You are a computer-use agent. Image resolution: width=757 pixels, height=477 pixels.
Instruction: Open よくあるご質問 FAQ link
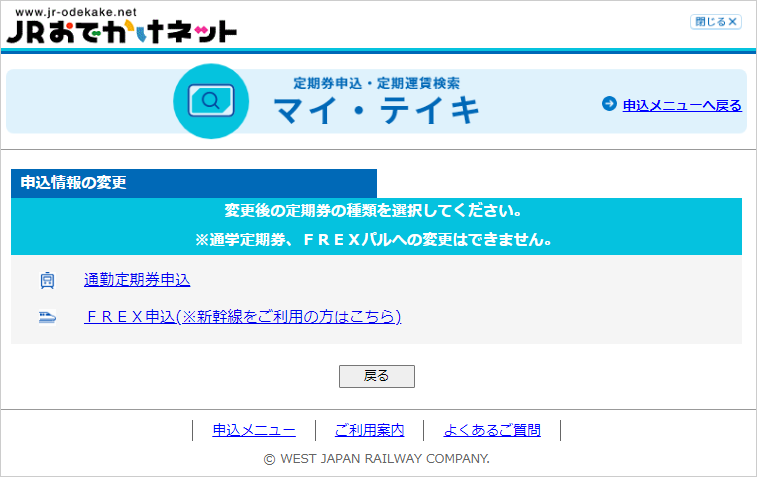492,431
